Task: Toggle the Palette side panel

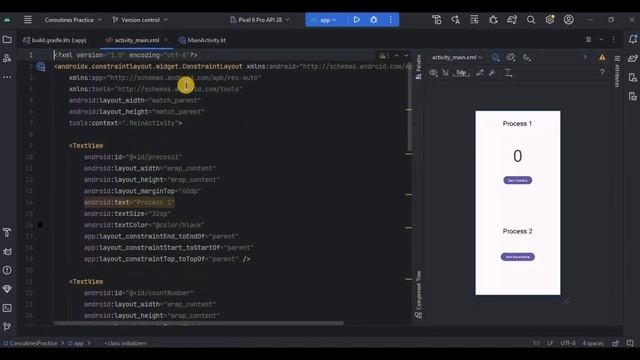Action: point(418,67)
